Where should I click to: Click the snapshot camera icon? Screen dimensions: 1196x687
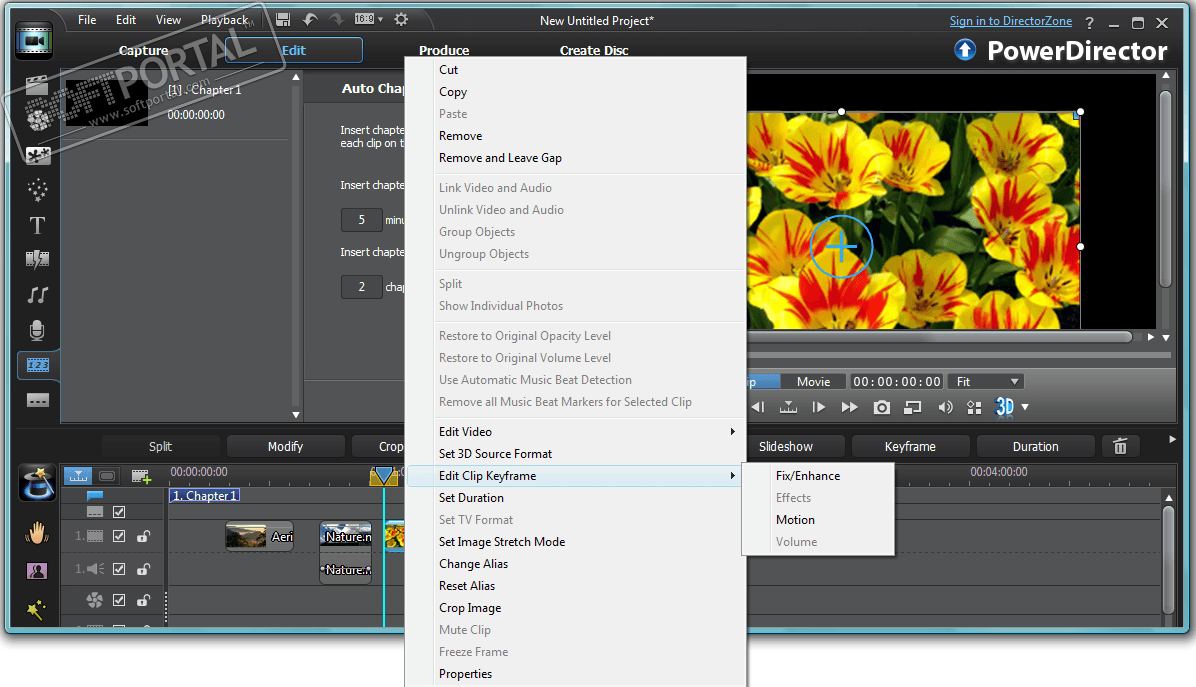pyautogui.click(x=881, y=407)
